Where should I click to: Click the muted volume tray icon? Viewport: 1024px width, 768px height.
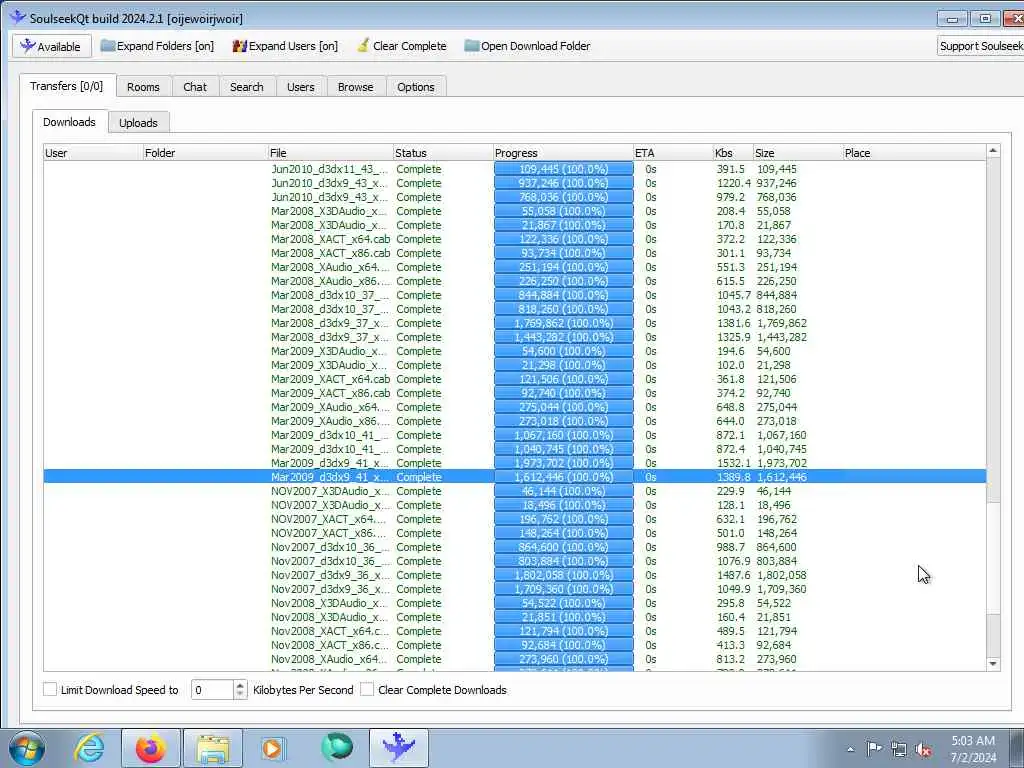click(923, 749)
